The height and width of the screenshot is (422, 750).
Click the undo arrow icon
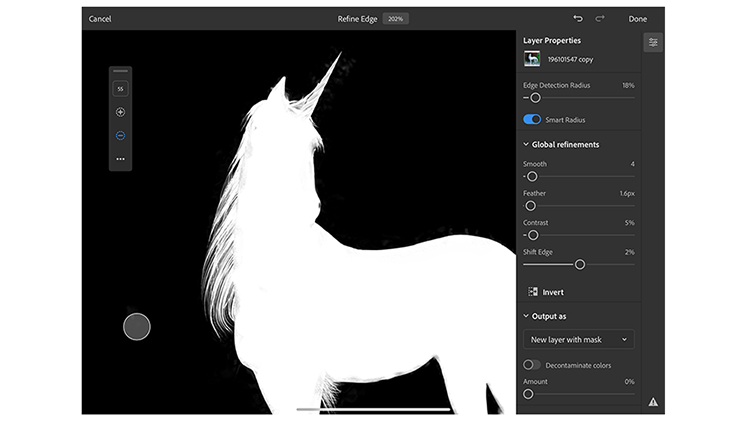578,19
